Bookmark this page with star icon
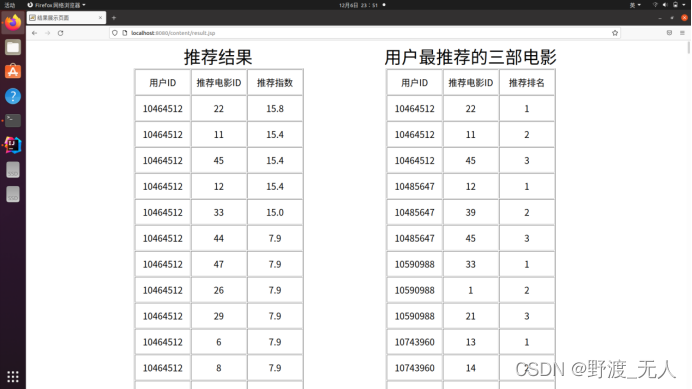This screenshot has width=692, height=389. (x=615, y=33)
